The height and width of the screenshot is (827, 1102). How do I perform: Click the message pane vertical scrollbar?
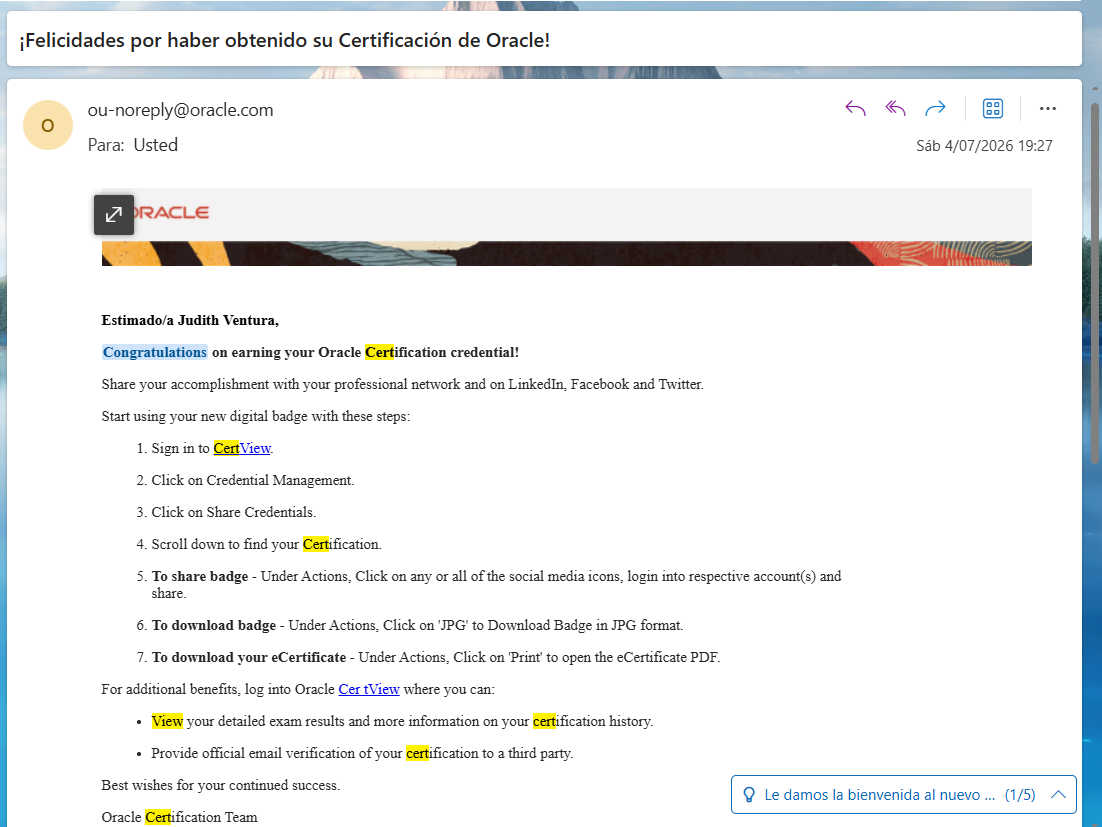(1094, 282)
